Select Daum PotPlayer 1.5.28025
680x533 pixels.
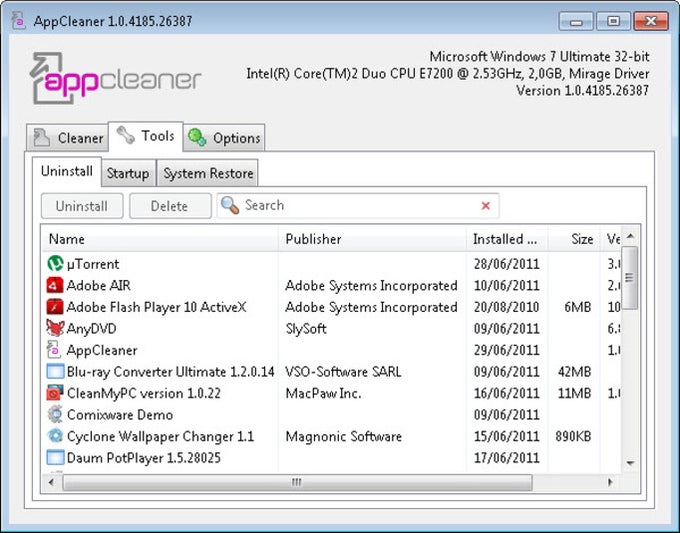pos(144,458)
